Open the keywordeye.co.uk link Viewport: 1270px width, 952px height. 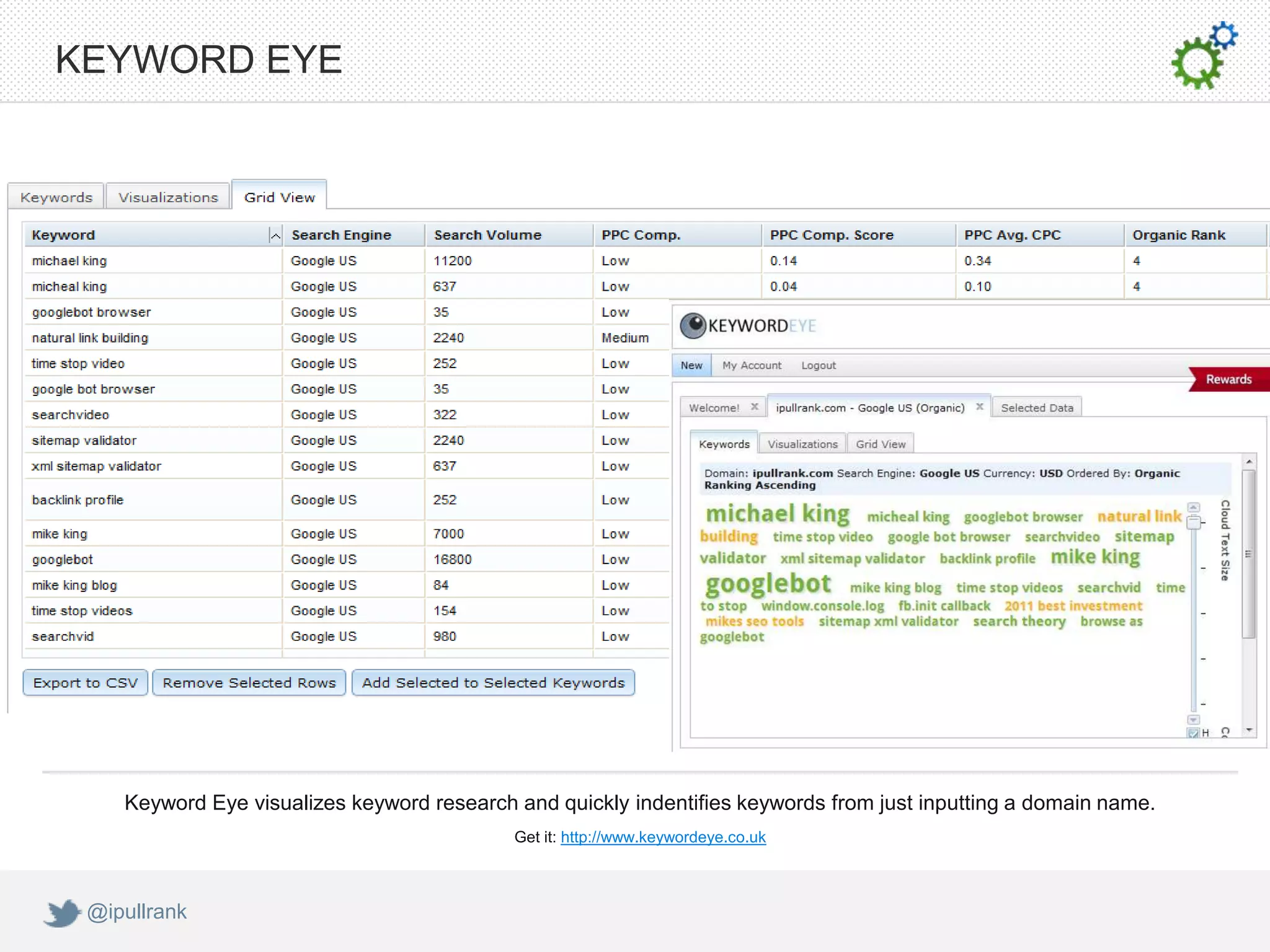[663, 837]
